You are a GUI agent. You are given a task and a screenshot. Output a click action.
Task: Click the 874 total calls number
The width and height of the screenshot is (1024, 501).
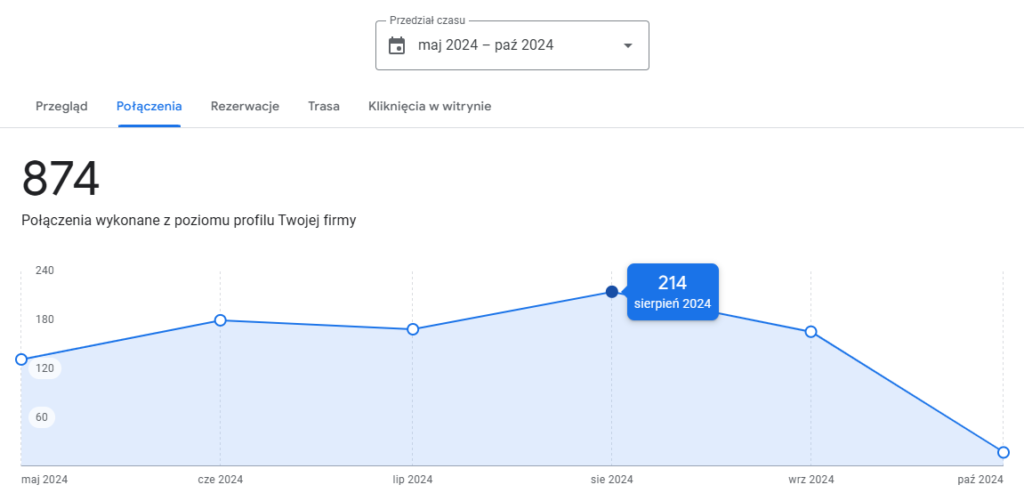tap(61, 181)
